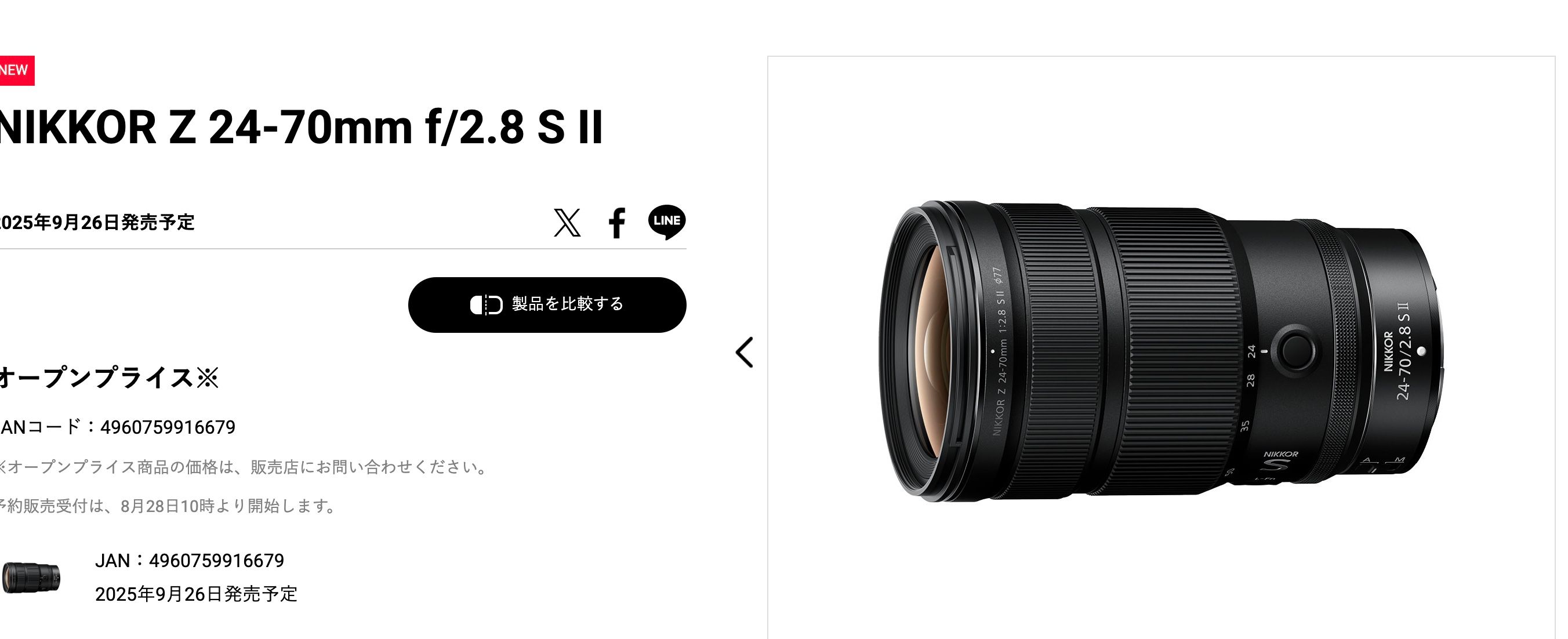Click the release date under the variant JAN
Image resolution: width=1568 pixels, height=639 pixels.
(196, 594)
